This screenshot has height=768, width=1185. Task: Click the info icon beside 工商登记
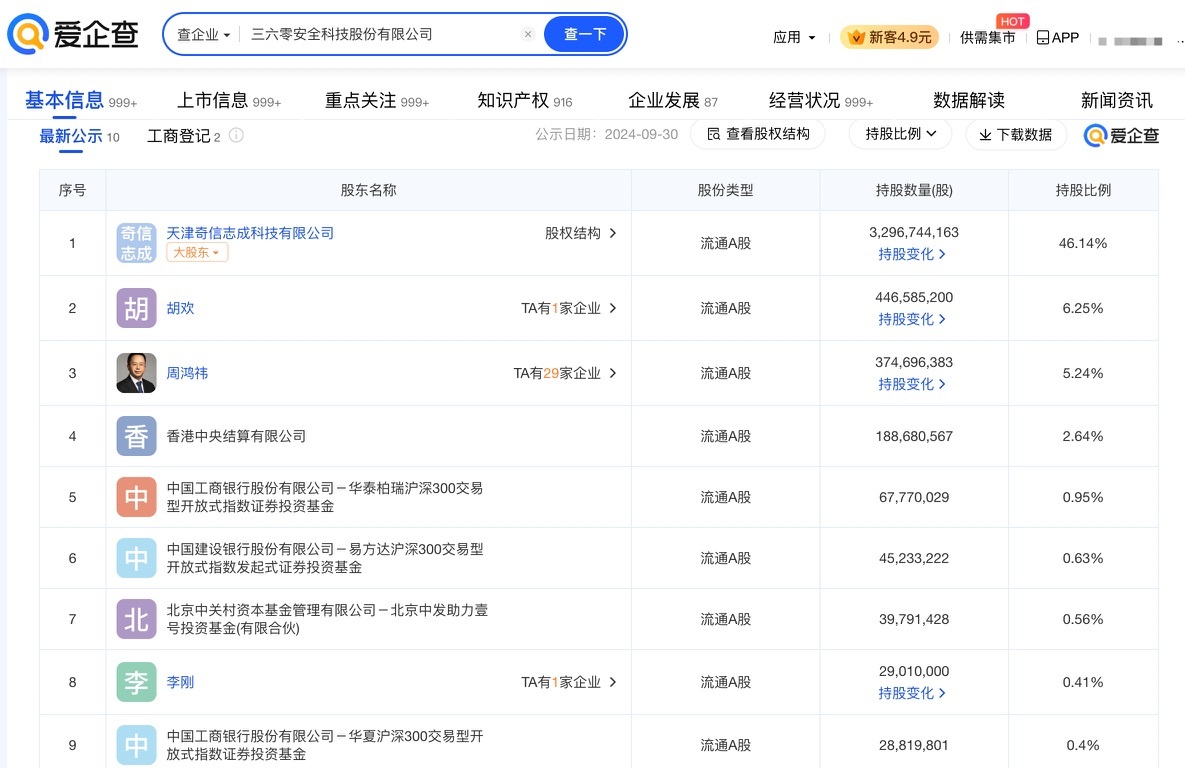pyautogui.click(x=236, y=135)
